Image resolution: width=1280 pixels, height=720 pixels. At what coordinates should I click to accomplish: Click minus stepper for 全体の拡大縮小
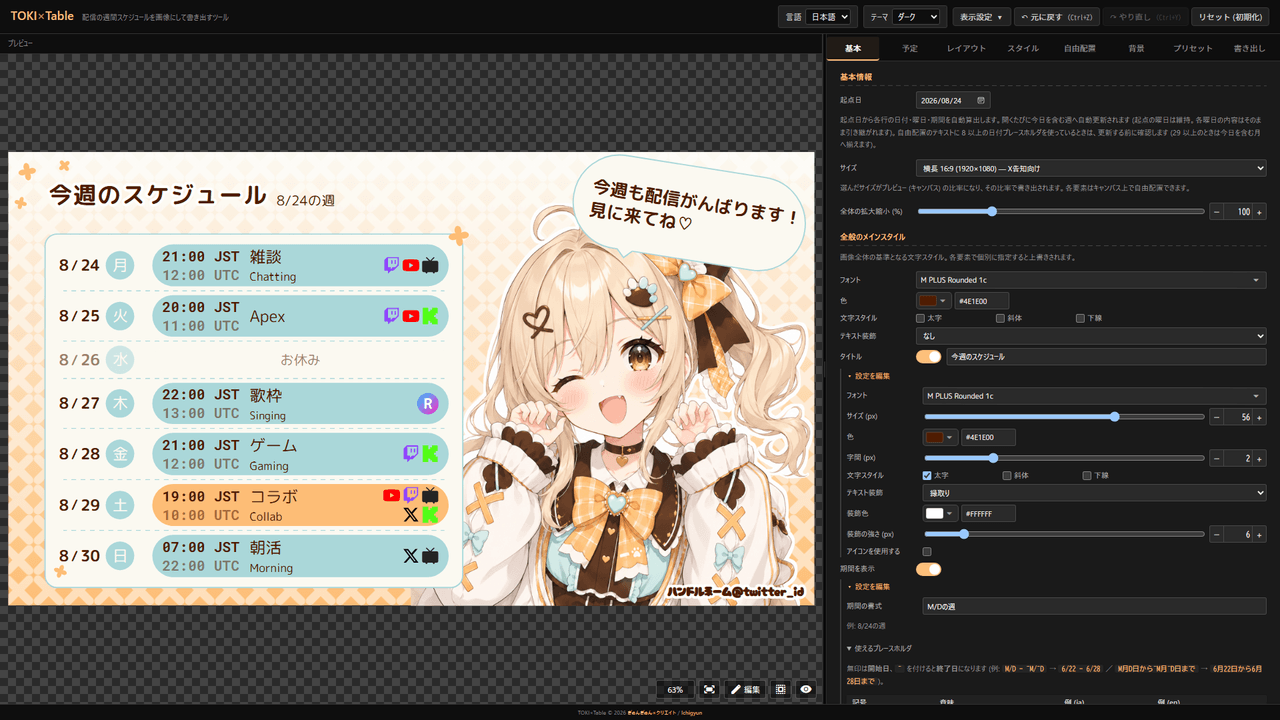tap(1216, 212)
